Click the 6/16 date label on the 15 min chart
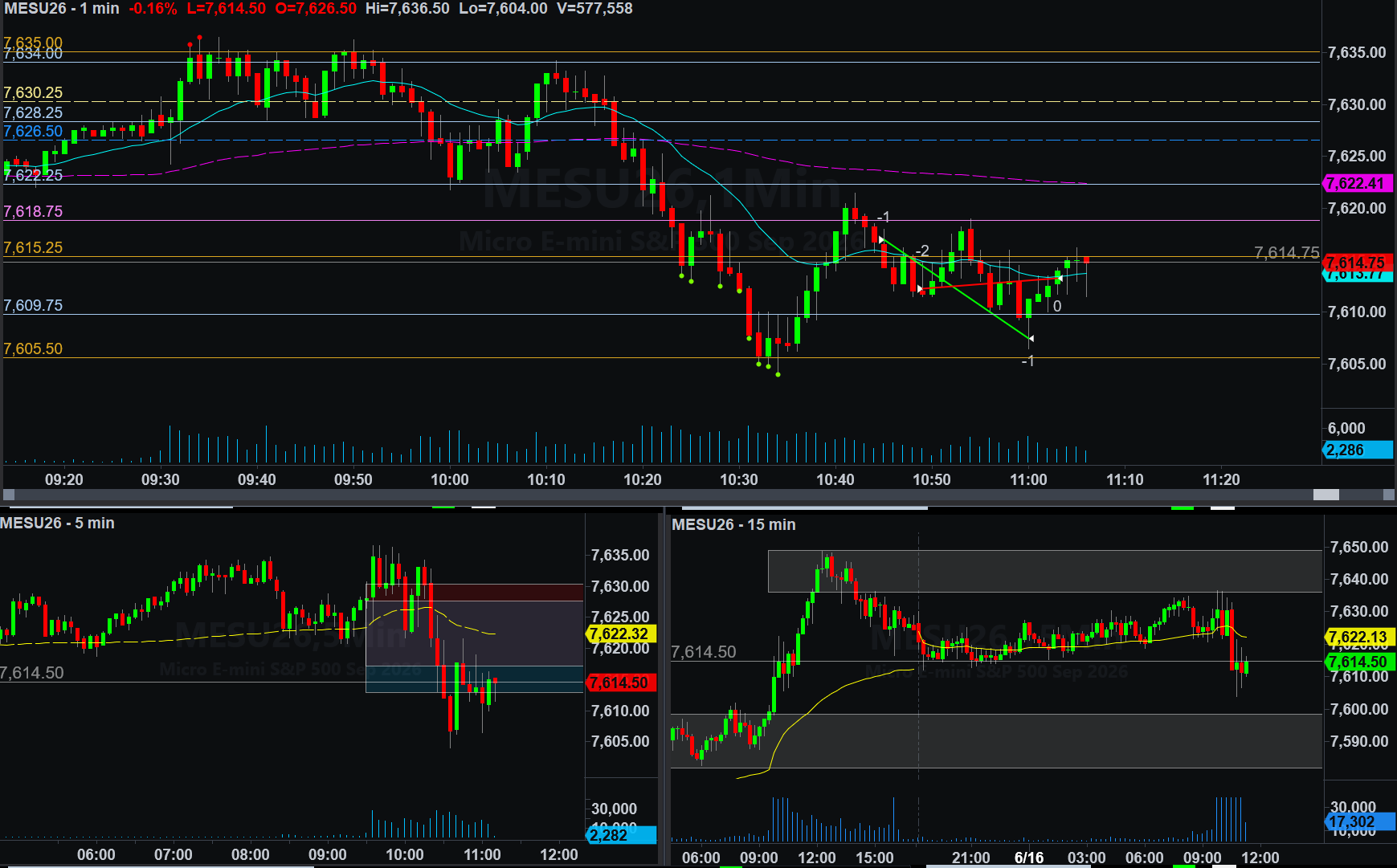This screenshot has height=868, width=1397. [1029, 858]
